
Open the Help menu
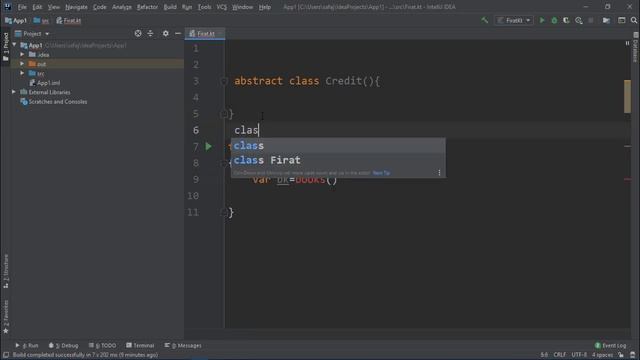[264, 7]
